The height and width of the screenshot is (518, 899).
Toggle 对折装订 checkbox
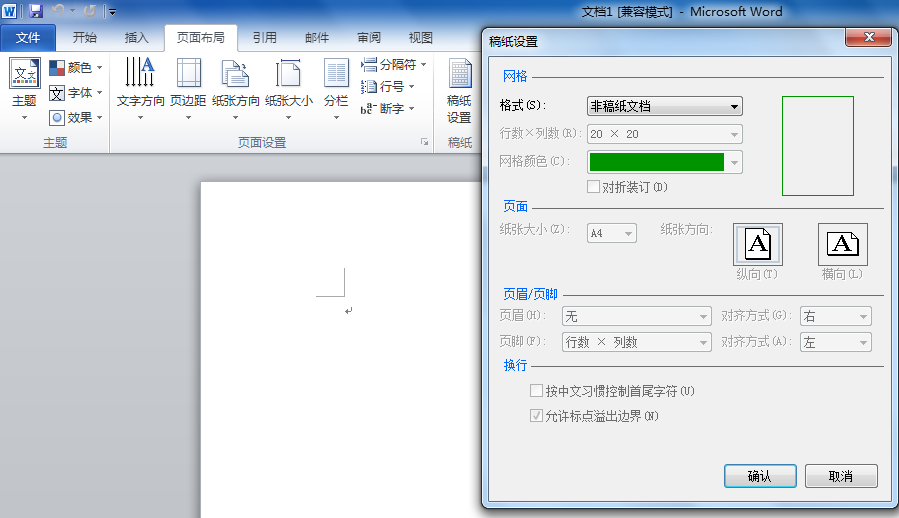point(593,186)
